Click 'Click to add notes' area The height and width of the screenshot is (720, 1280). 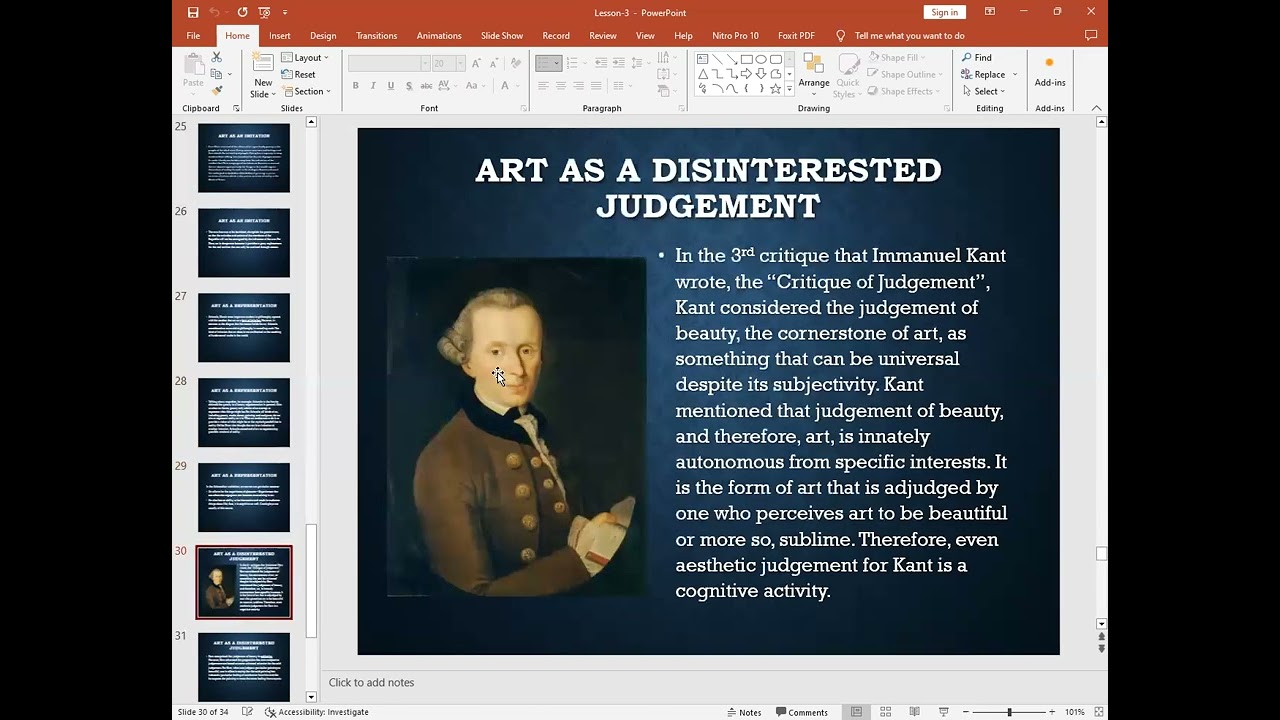(371, 682)
